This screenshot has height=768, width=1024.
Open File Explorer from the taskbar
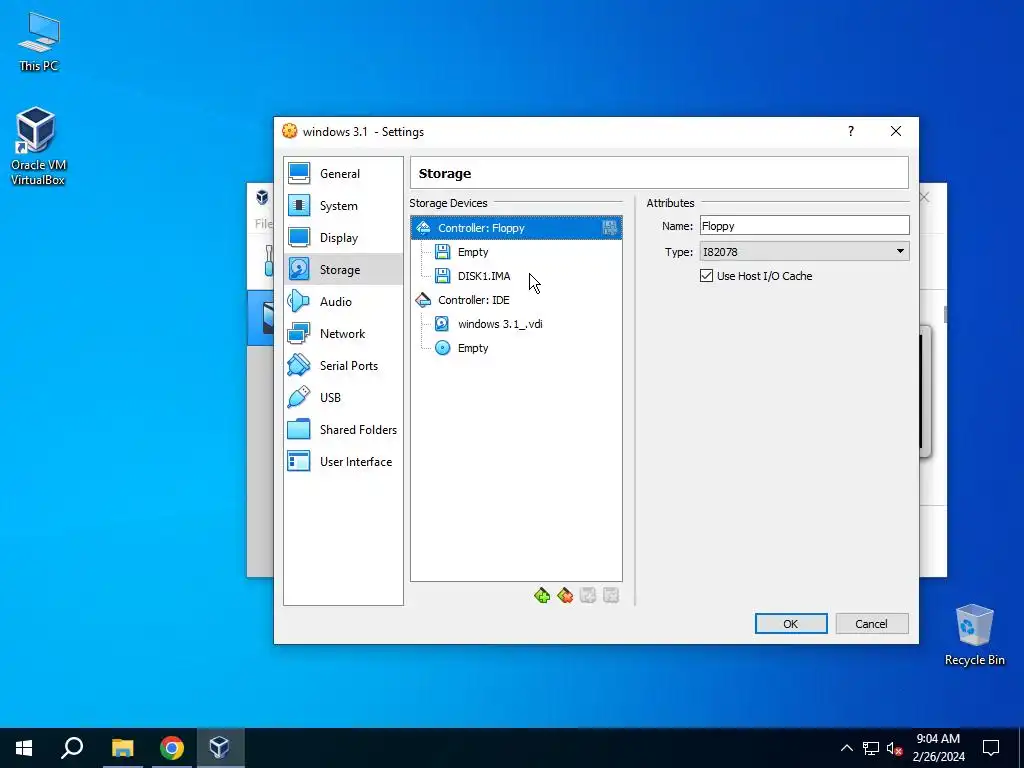[122, 748]
